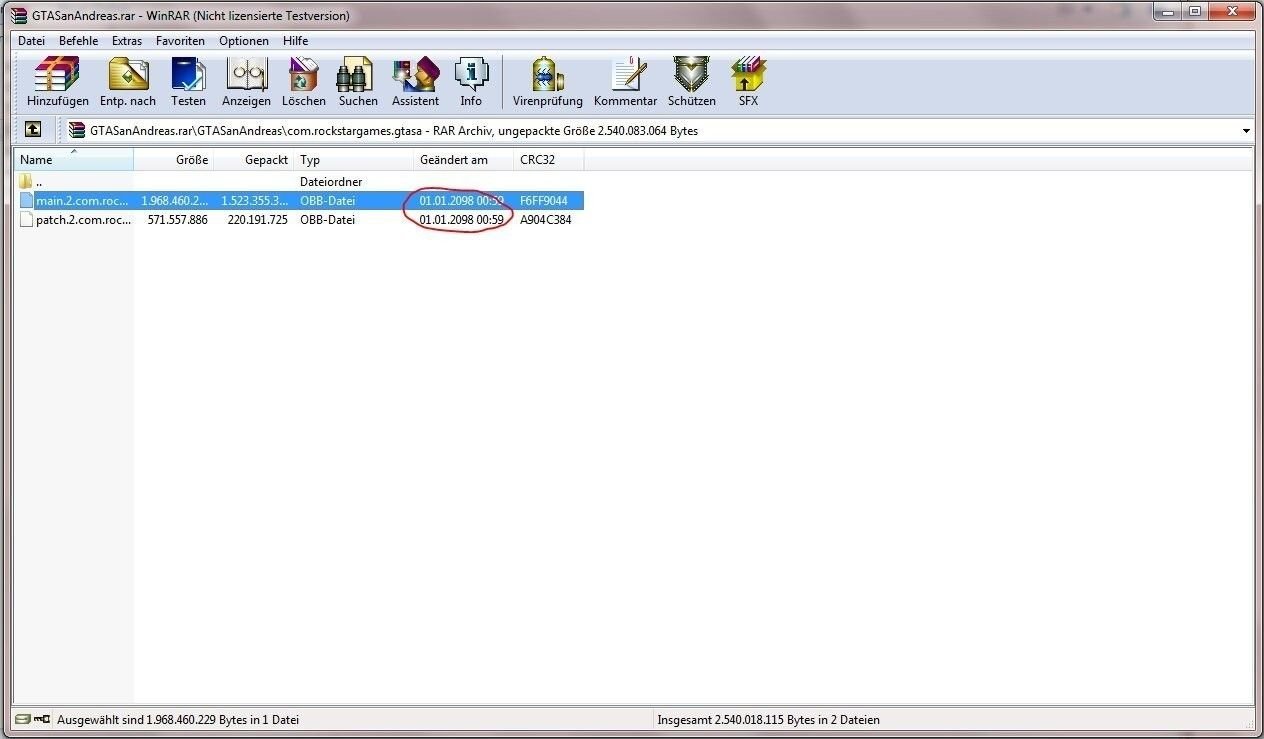Run the Testen archive test
Screen dimensions: 1264x739
(188, 82)
